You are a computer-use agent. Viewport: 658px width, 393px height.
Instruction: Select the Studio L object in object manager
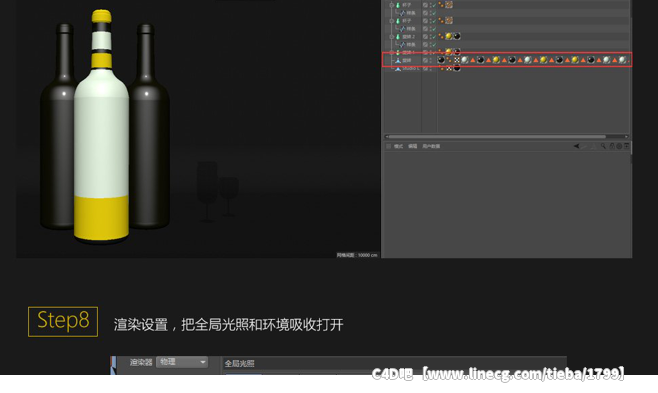410,68
